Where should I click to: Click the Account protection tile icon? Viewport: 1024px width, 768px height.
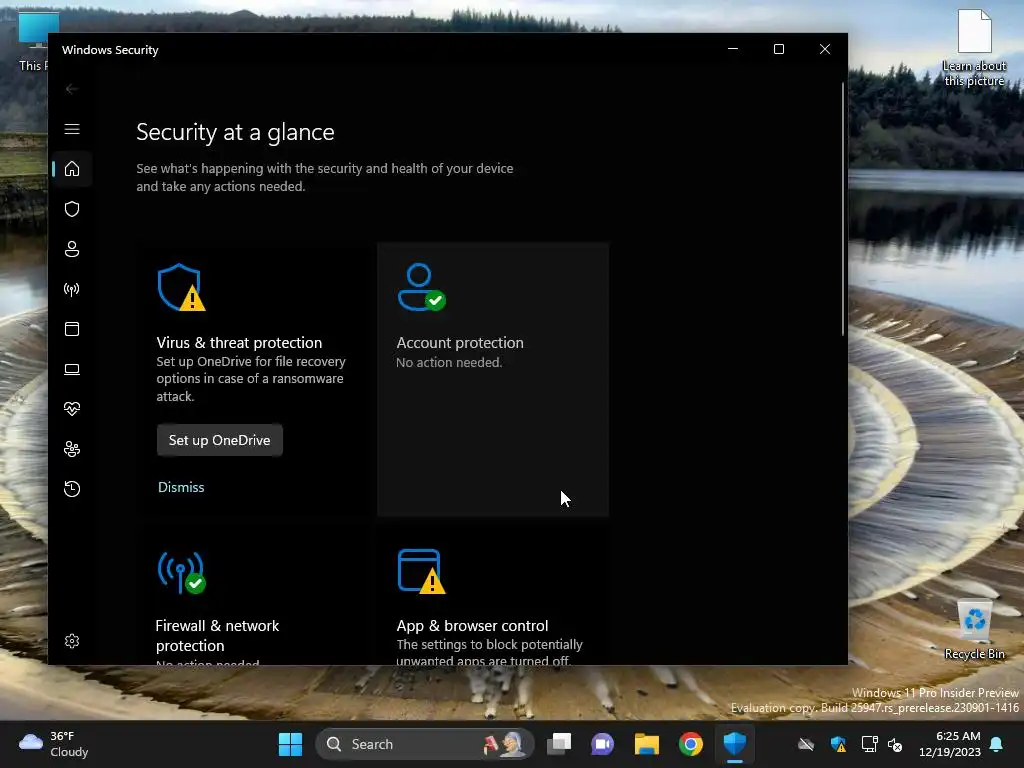point(421,287)
